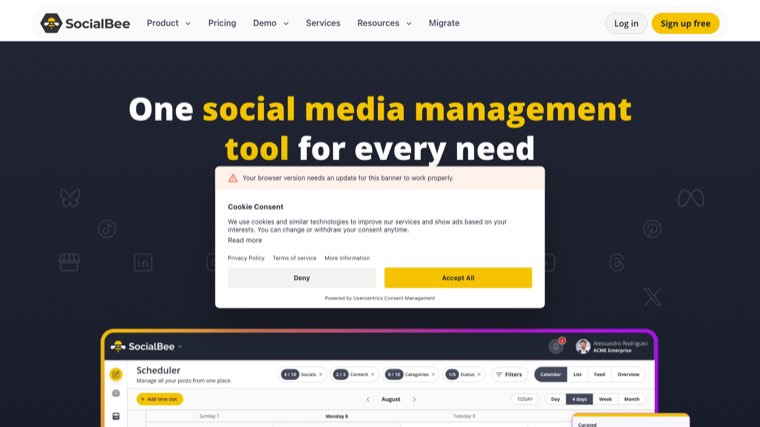This screenshot has height=427, width=760.
Task: Click the TikTok icon in the background
Action: 107,229
